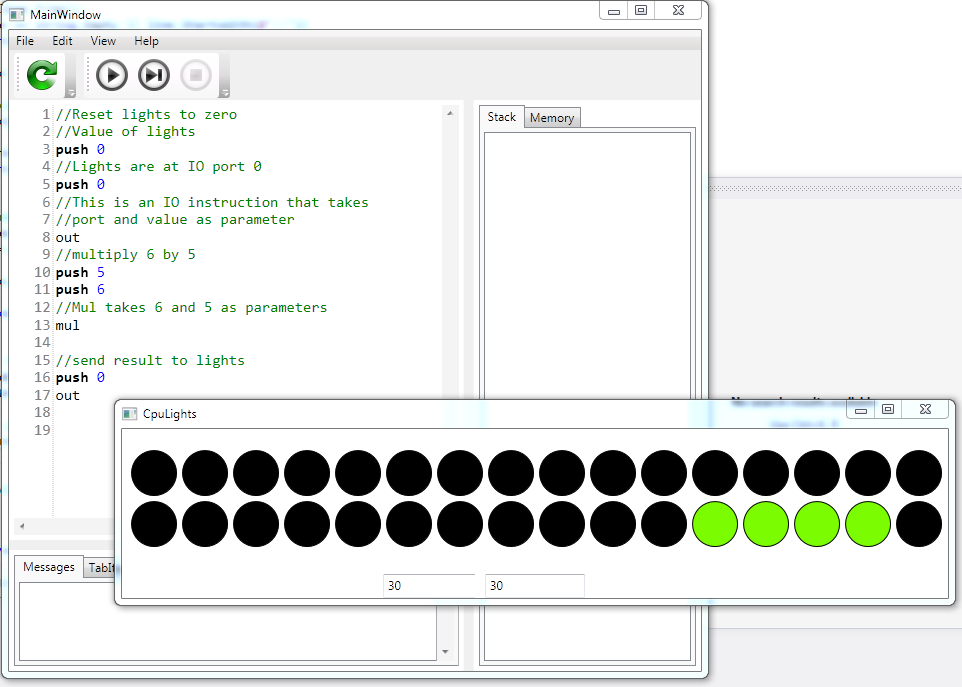
Task: Click last lit green light before final black light
Action: (868, 524)
